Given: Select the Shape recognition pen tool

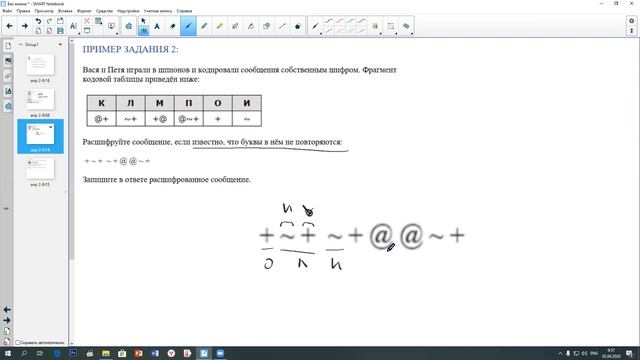Looking at the screenshot, I should (x=251, y=26).
